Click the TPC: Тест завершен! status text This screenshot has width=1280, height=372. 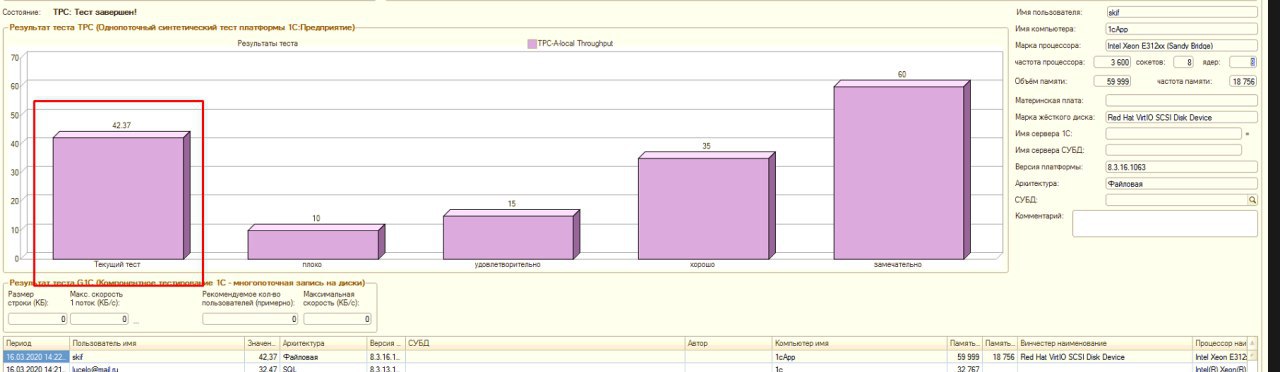click(95, 11)
